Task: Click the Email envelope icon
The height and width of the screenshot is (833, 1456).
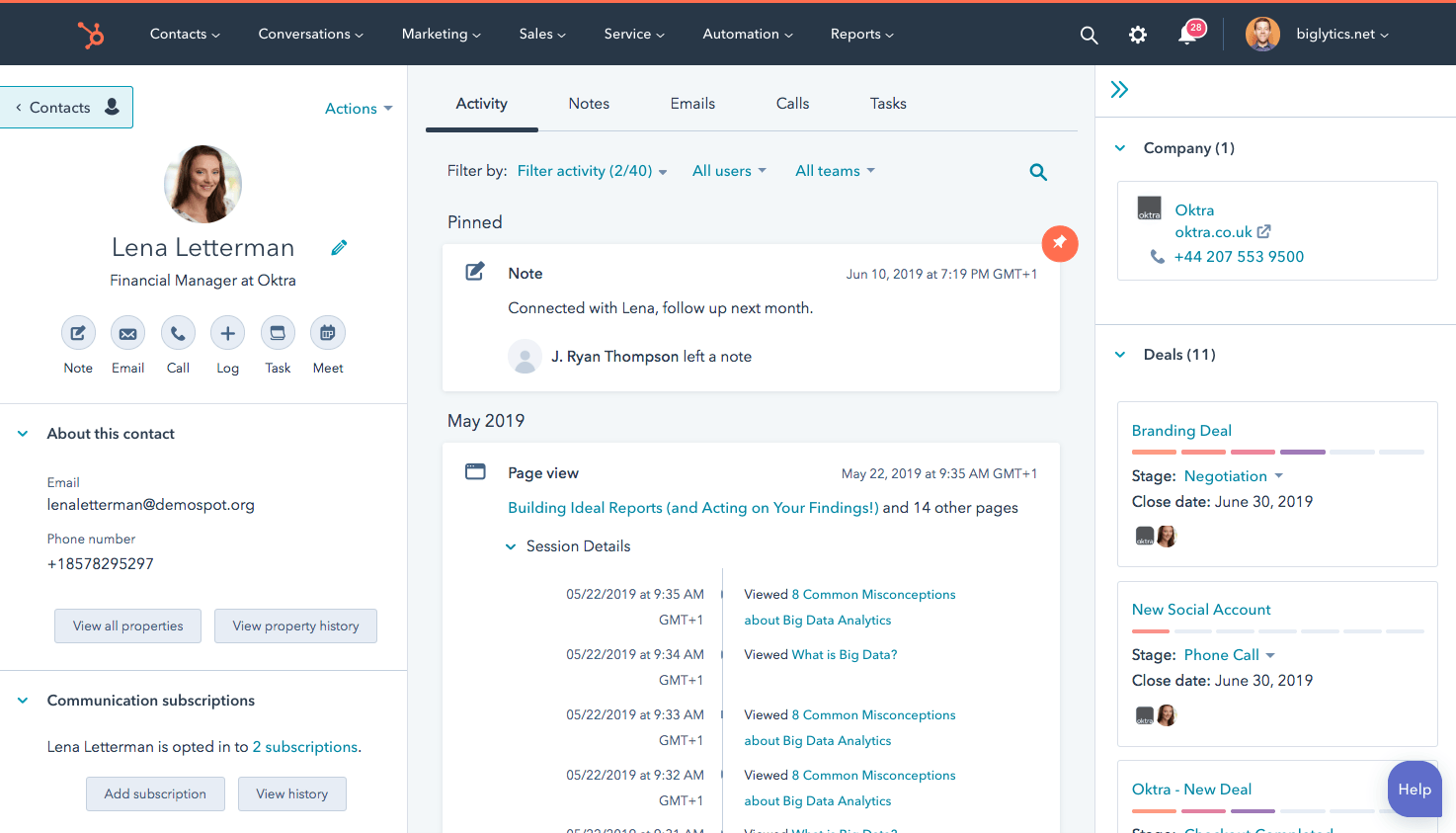Action: [127, 333]
